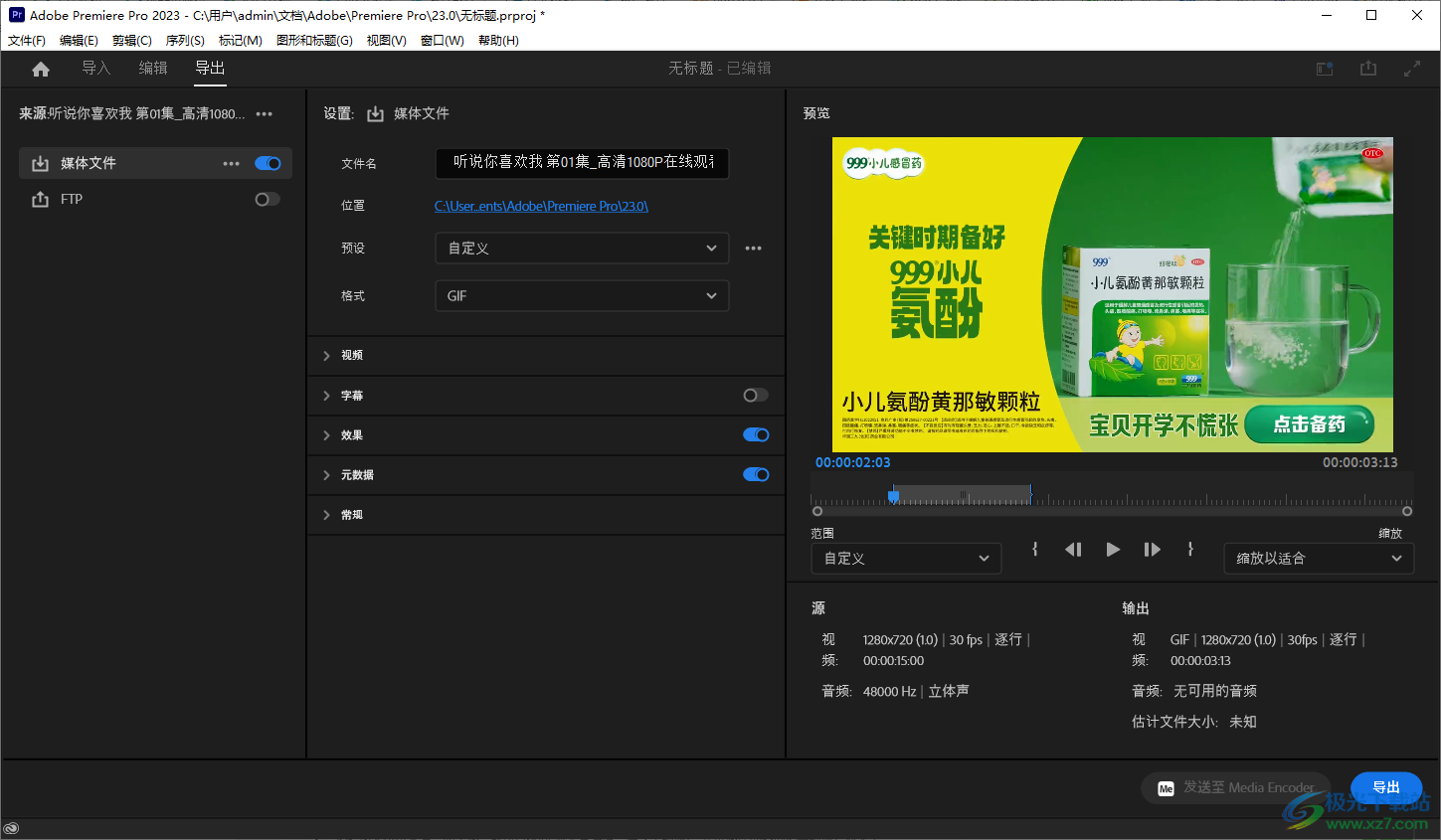The height and width of the screenshot is (840, 1441).
Task: Click the Creative Cloud status icon
Action: point(12,828)
